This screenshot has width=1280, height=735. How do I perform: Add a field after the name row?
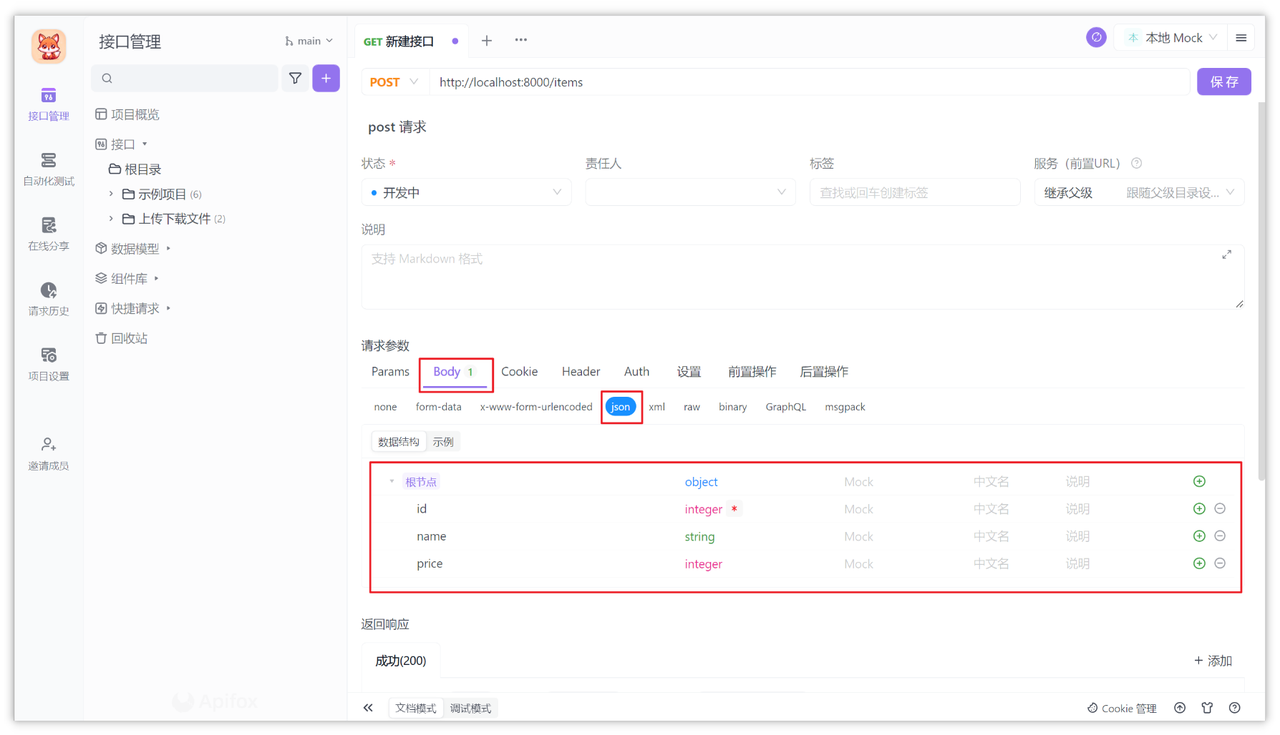[1199, 536]
